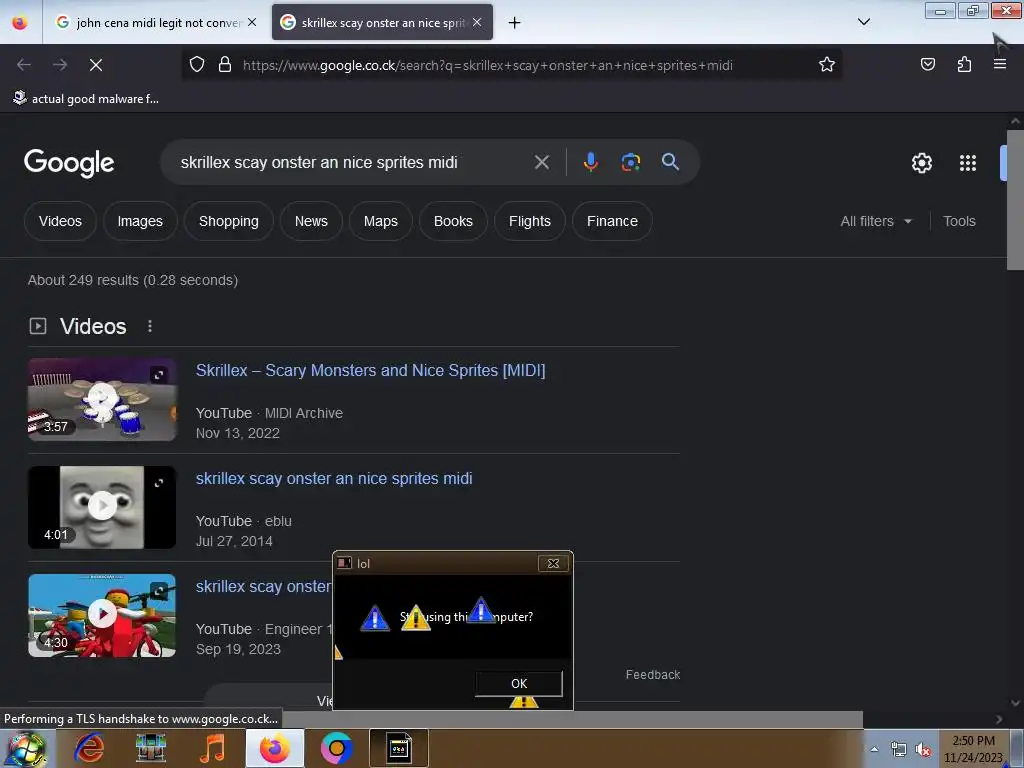Click the Google search text field

click(x=346, y=162)
